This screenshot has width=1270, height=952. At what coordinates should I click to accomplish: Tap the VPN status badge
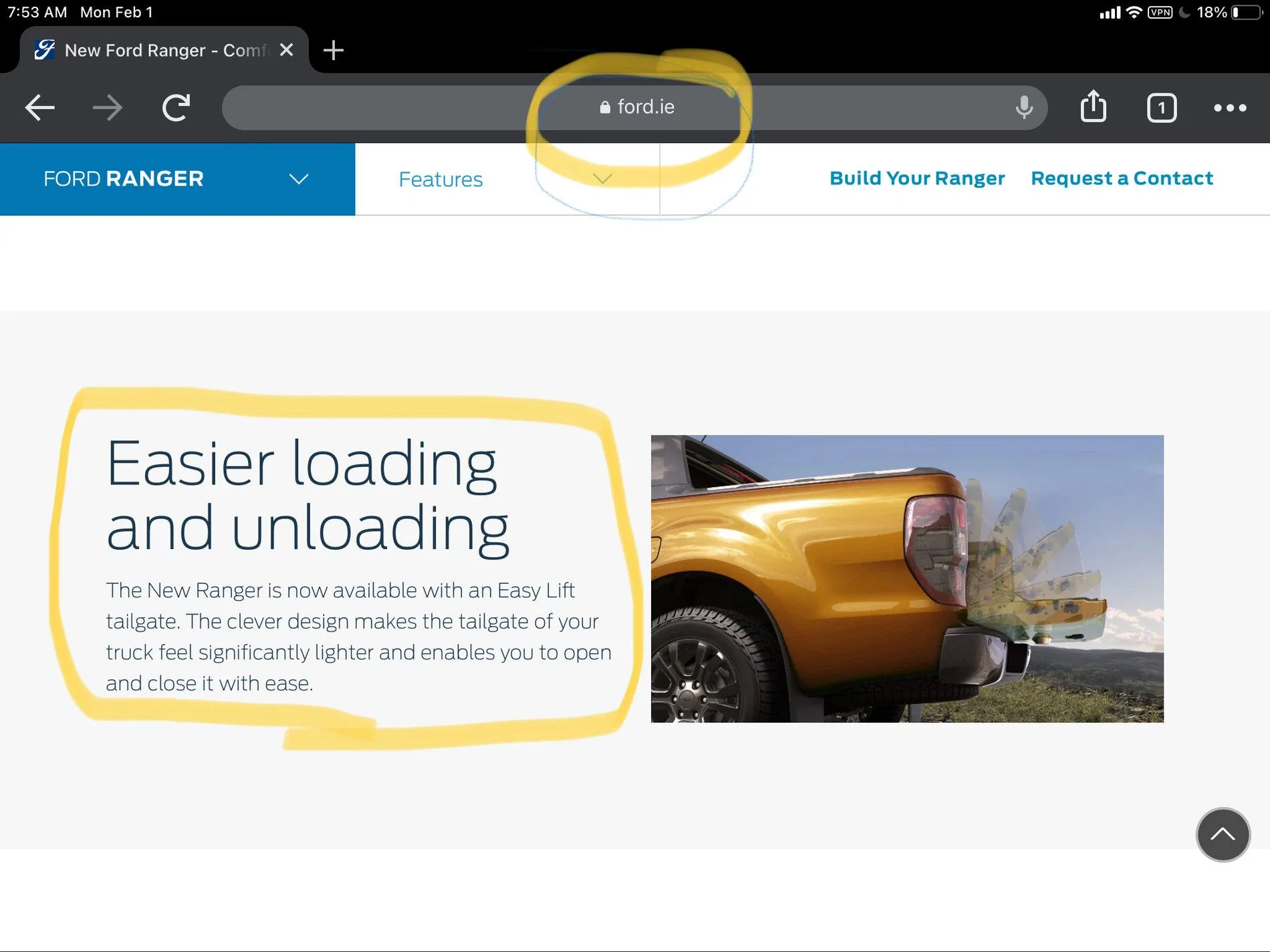coord(1160,13)
